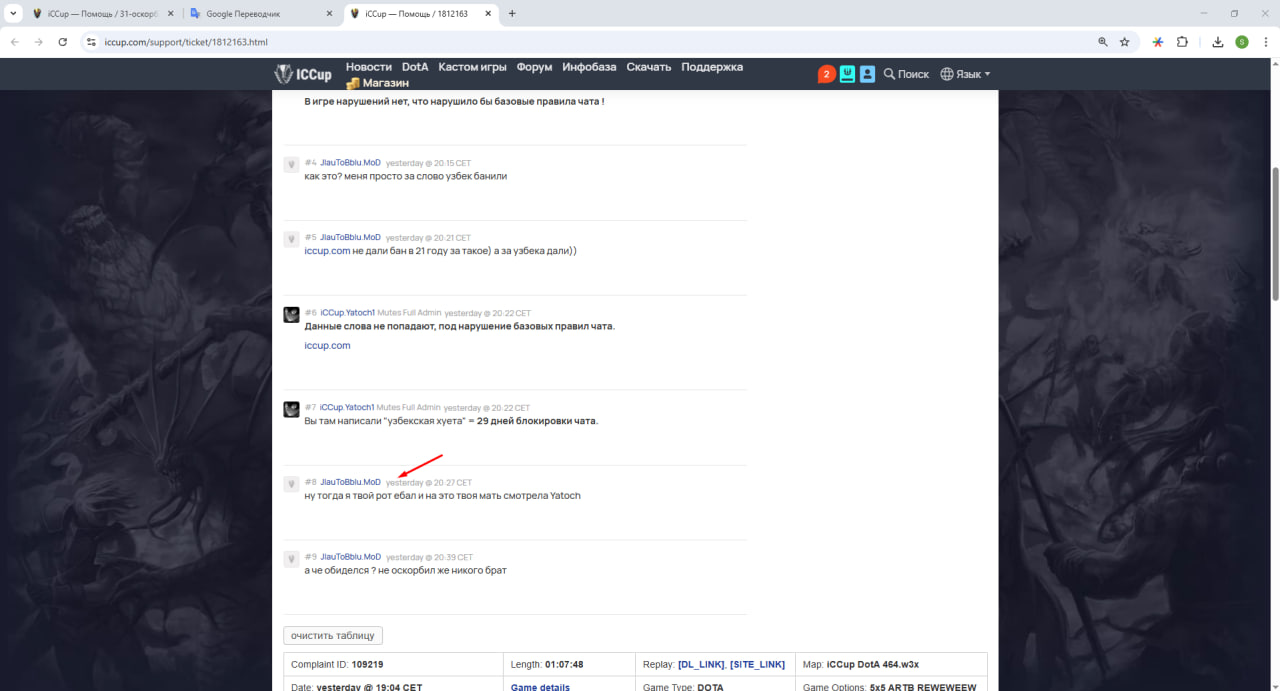Open iCCup.Yatoch1 profile in post #7
This screenshot has width=1280, height=691.
click(x=347, y=407)
